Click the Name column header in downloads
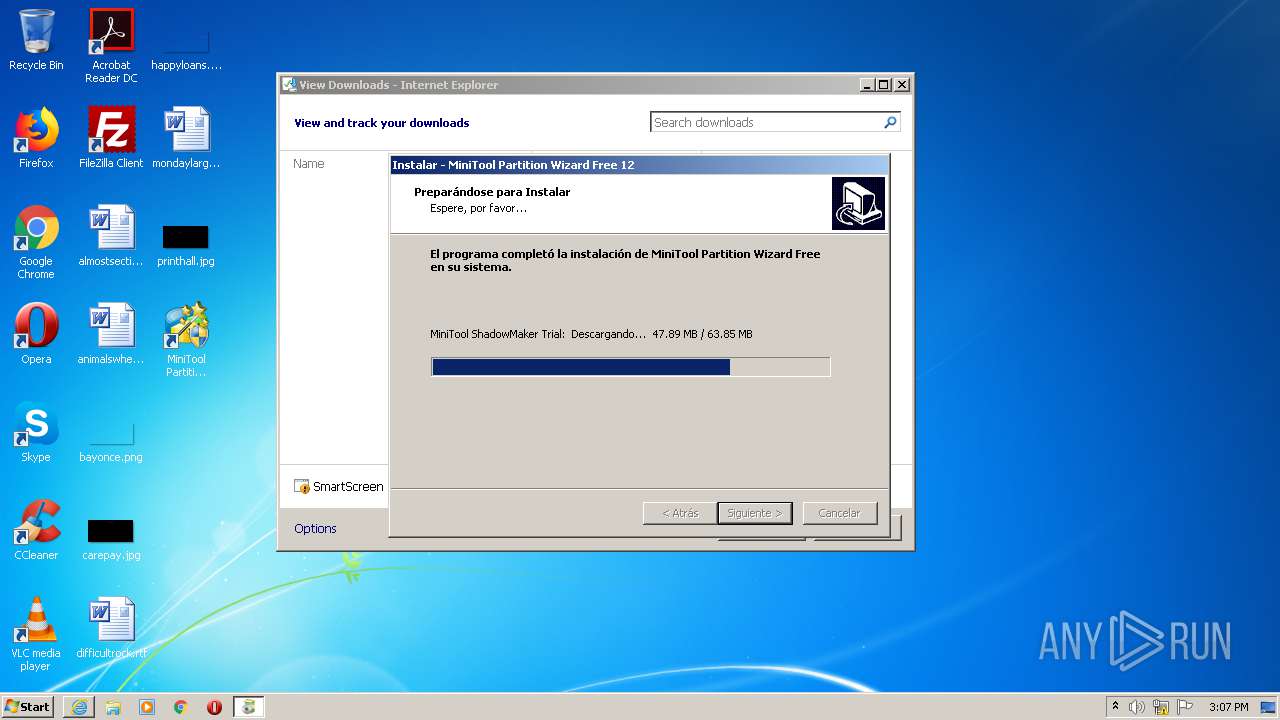This screenshot has width=1280, height=720. pos(308,164)
